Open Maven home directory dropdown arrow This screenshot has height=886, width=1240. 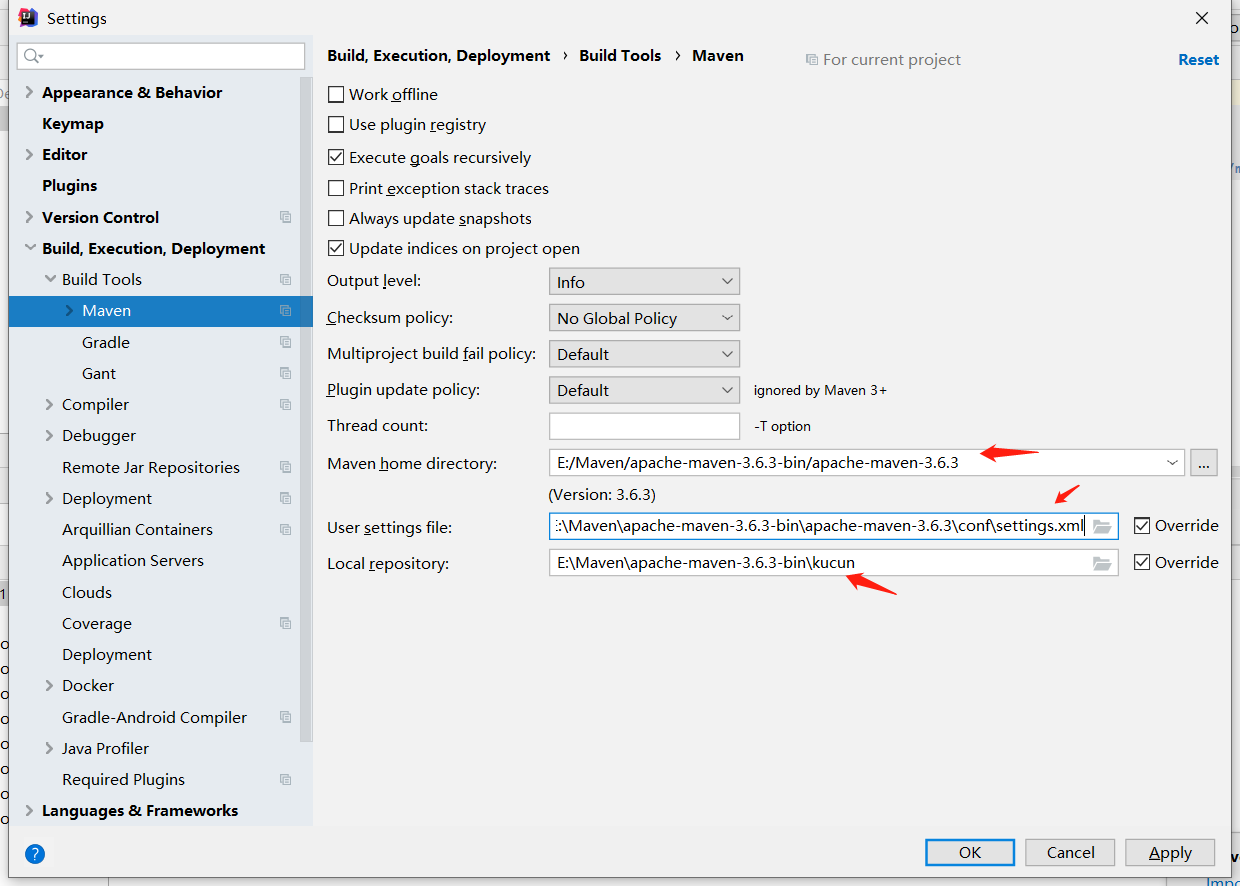coord(1172,462)
